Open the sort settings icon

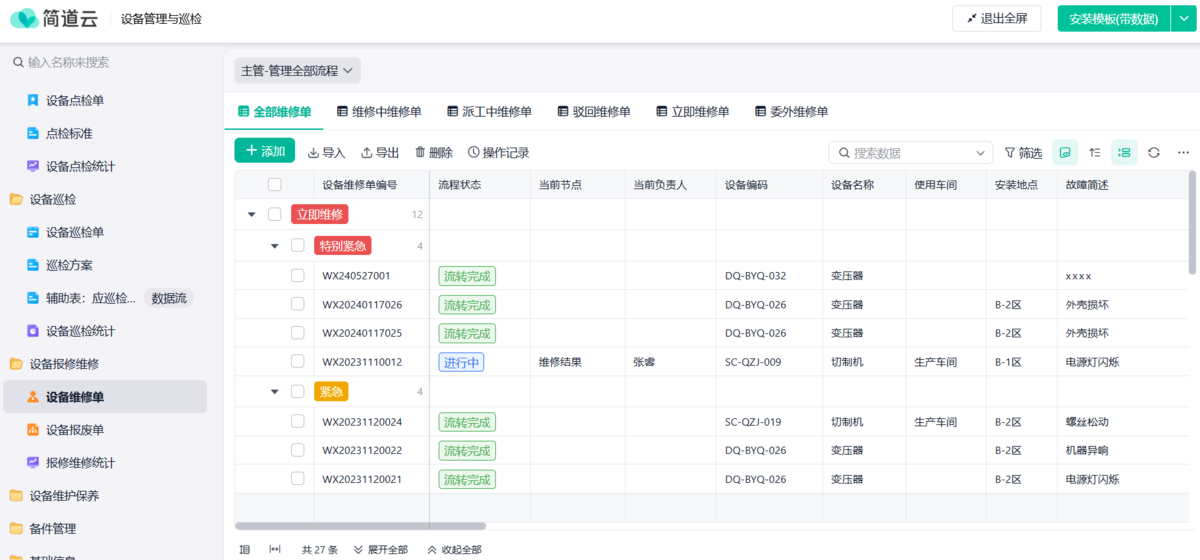(1095, 152)
